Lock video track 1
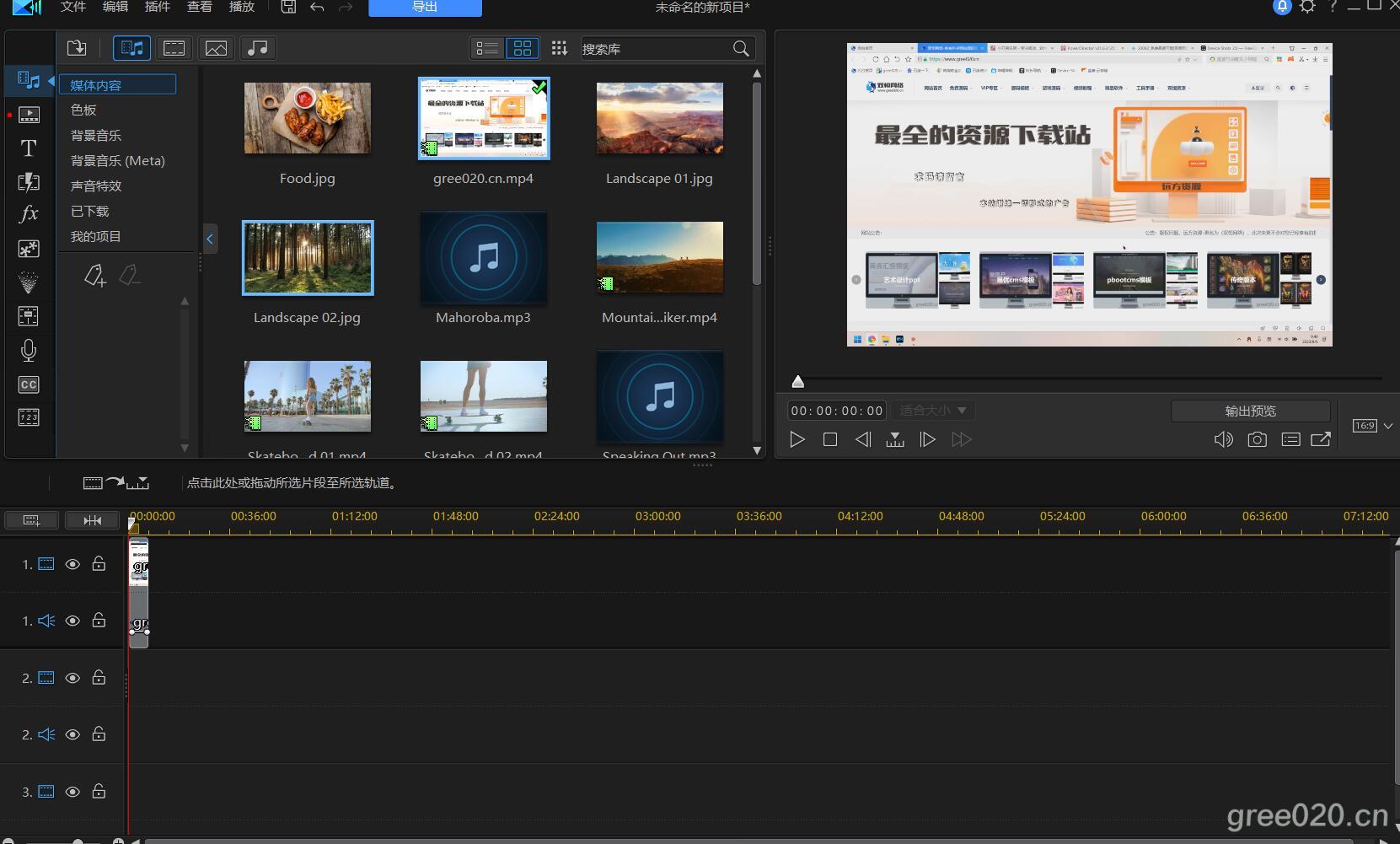Image resolution: width=1400 pixels, height=844 pixels. (99, 563)
